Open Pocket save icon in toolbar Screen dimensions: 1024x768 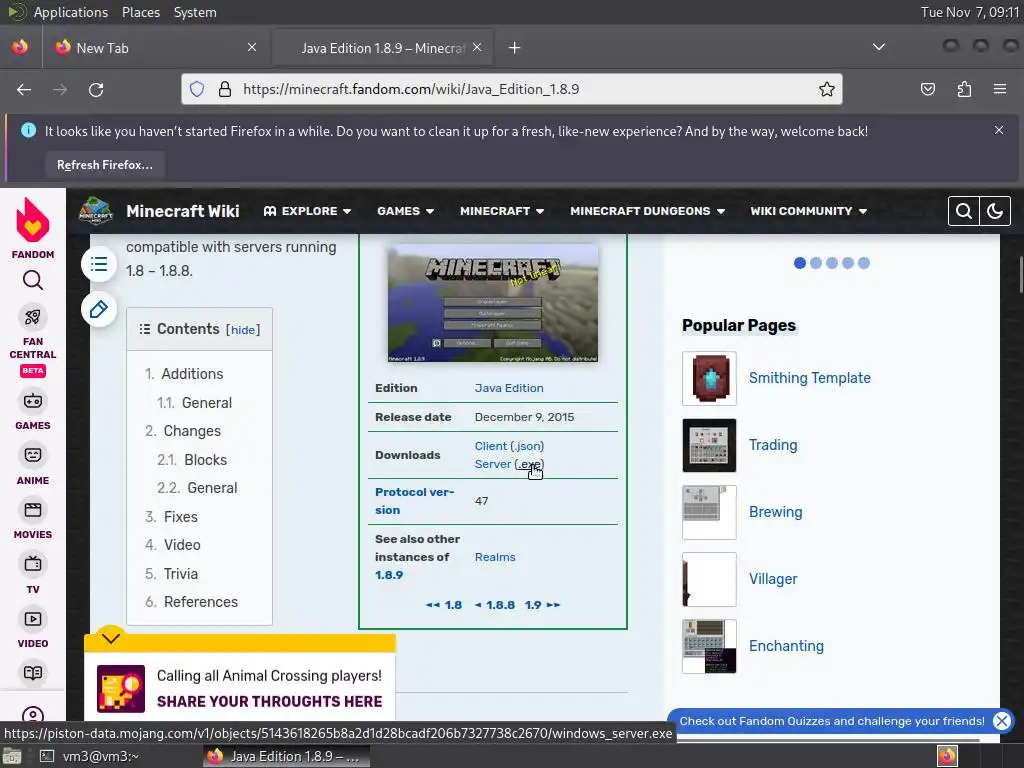[927, 89]
